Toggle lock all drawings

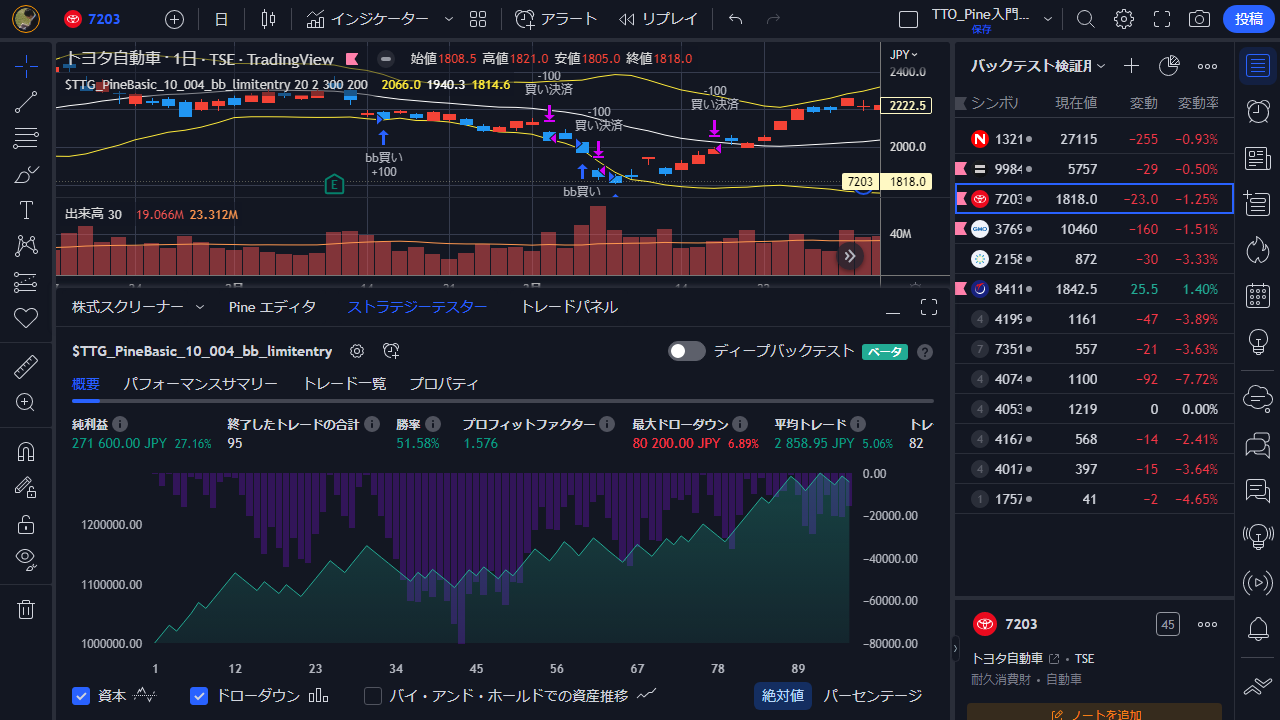pos(26,523)
